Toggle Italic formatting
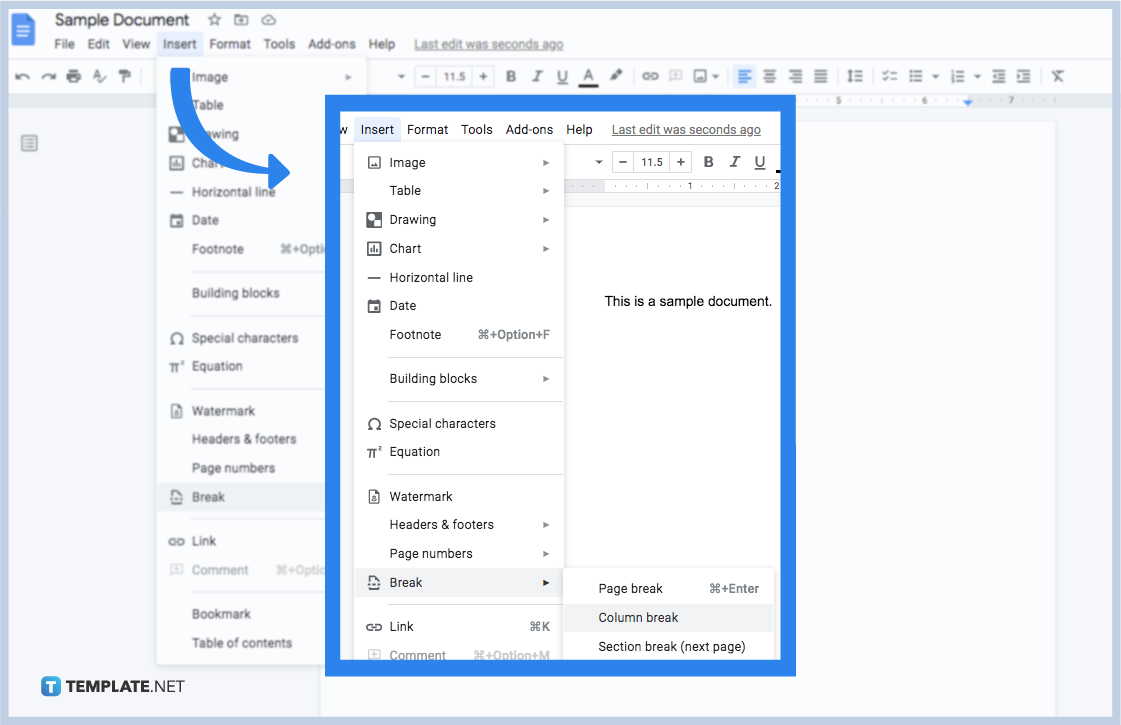1121x725 pixels. 535,76
